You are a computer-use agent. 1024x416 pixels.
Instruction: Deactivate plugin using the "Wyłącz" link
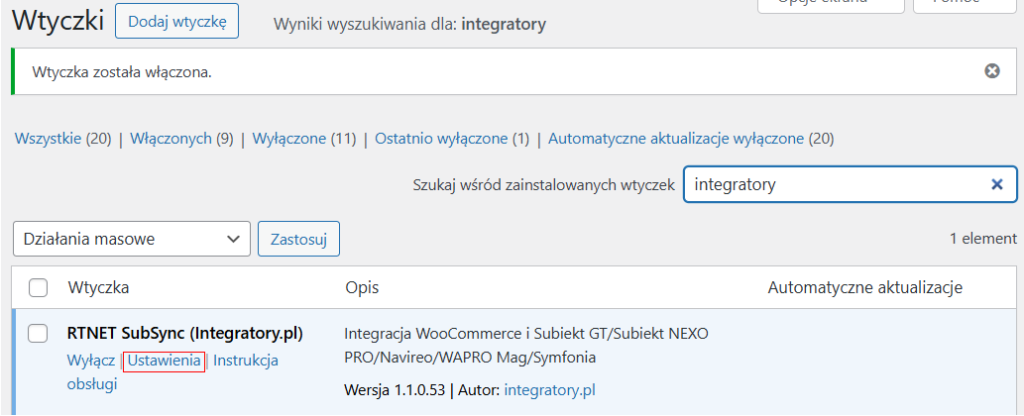(x=90, y=361)
